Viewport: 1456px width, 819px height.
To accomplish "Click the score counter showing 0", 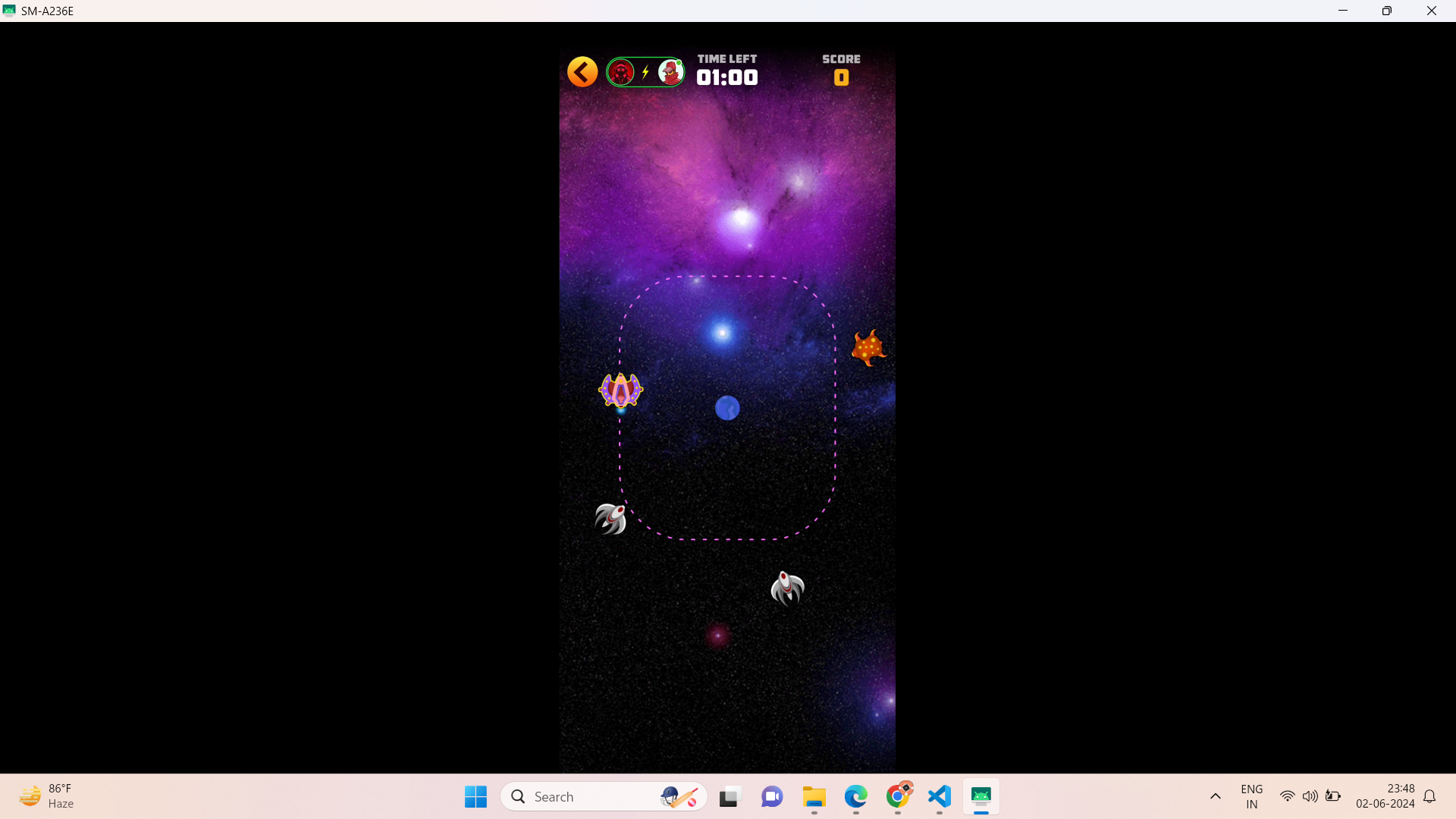I will pos(842,77).
